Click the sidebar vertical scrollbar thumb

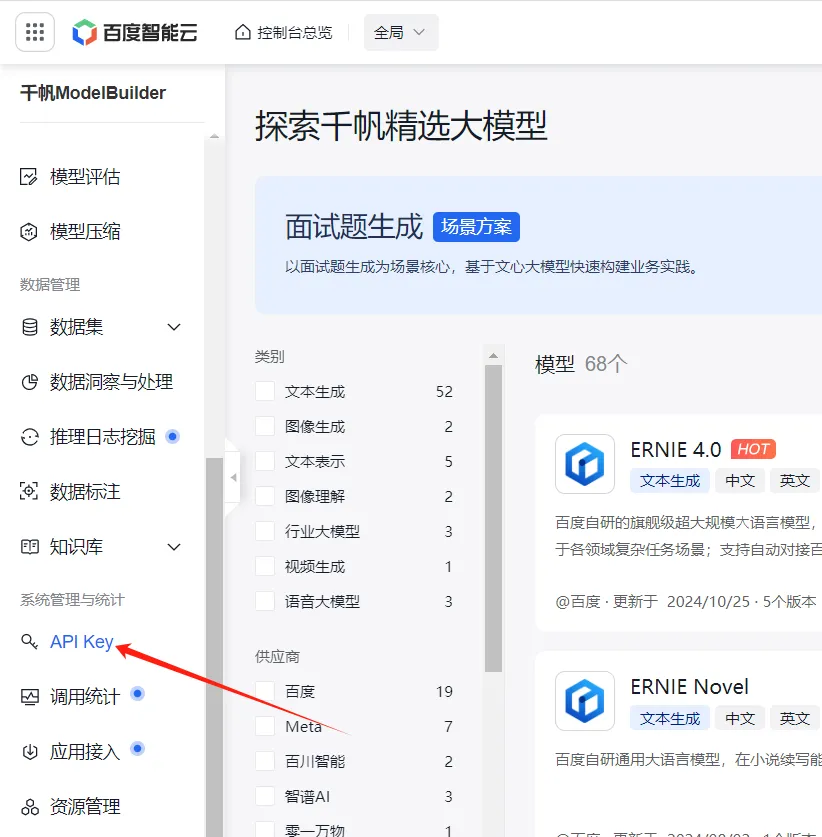(214, 647)
